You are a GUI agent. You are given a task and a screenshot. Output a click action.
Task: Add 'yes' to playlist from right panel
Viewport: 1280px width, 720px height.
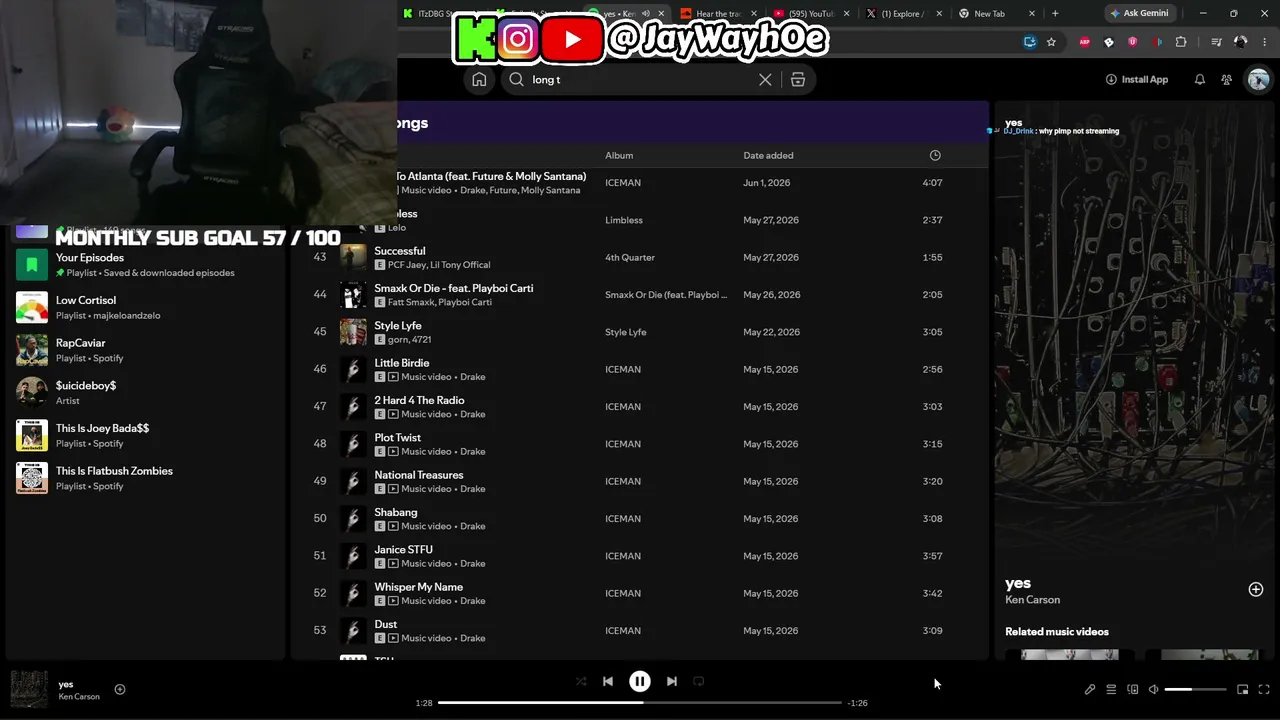coord(1256,590)
